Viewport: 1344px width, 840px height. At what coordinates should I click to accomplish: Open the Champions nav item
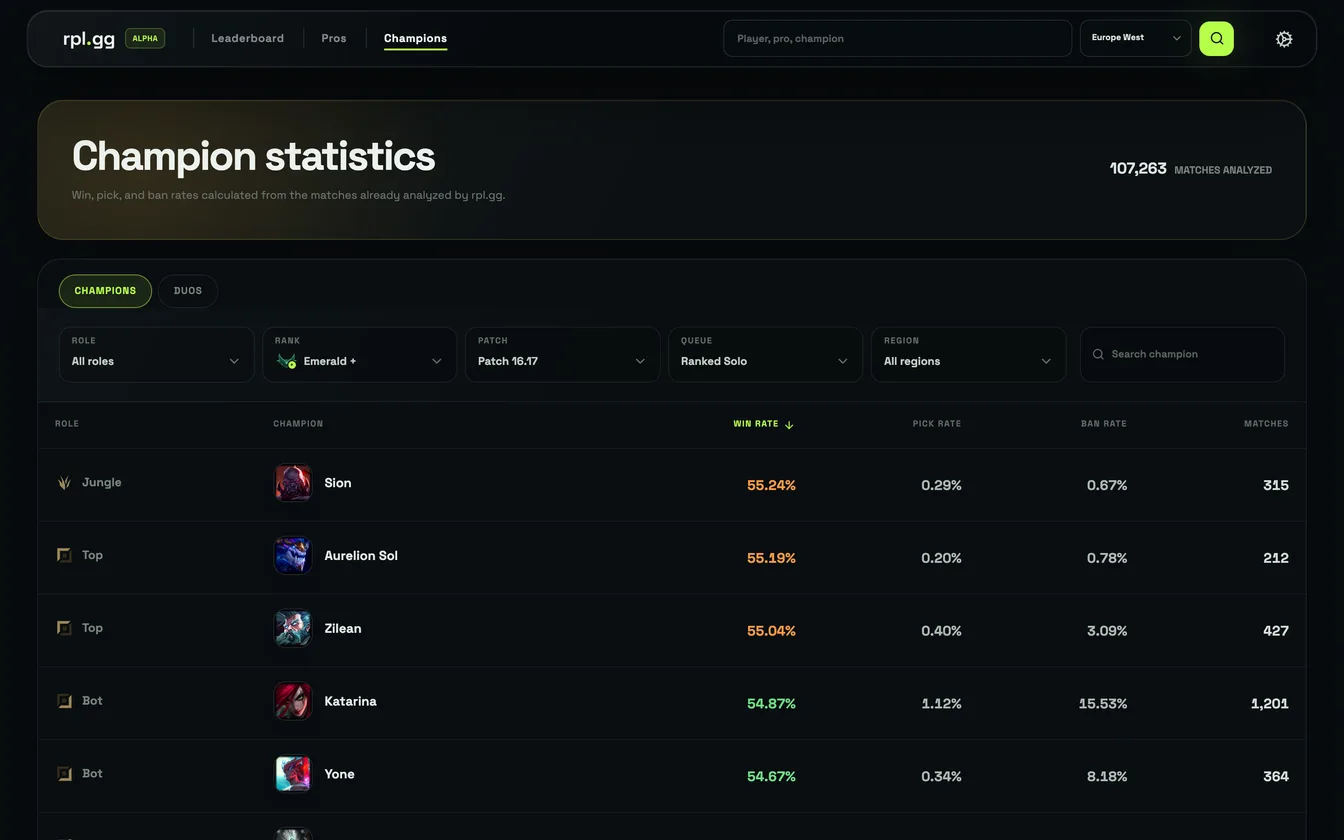tap(415, 38)
